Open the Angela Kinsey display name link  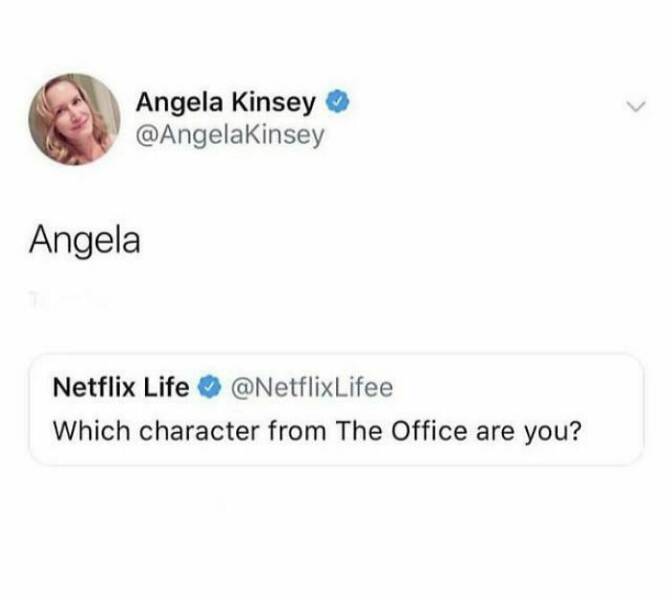tap(226, 102)
